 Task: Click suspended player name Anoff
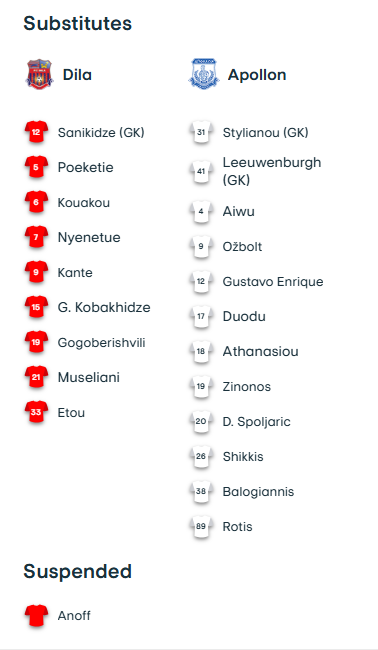tap(74, 616)
